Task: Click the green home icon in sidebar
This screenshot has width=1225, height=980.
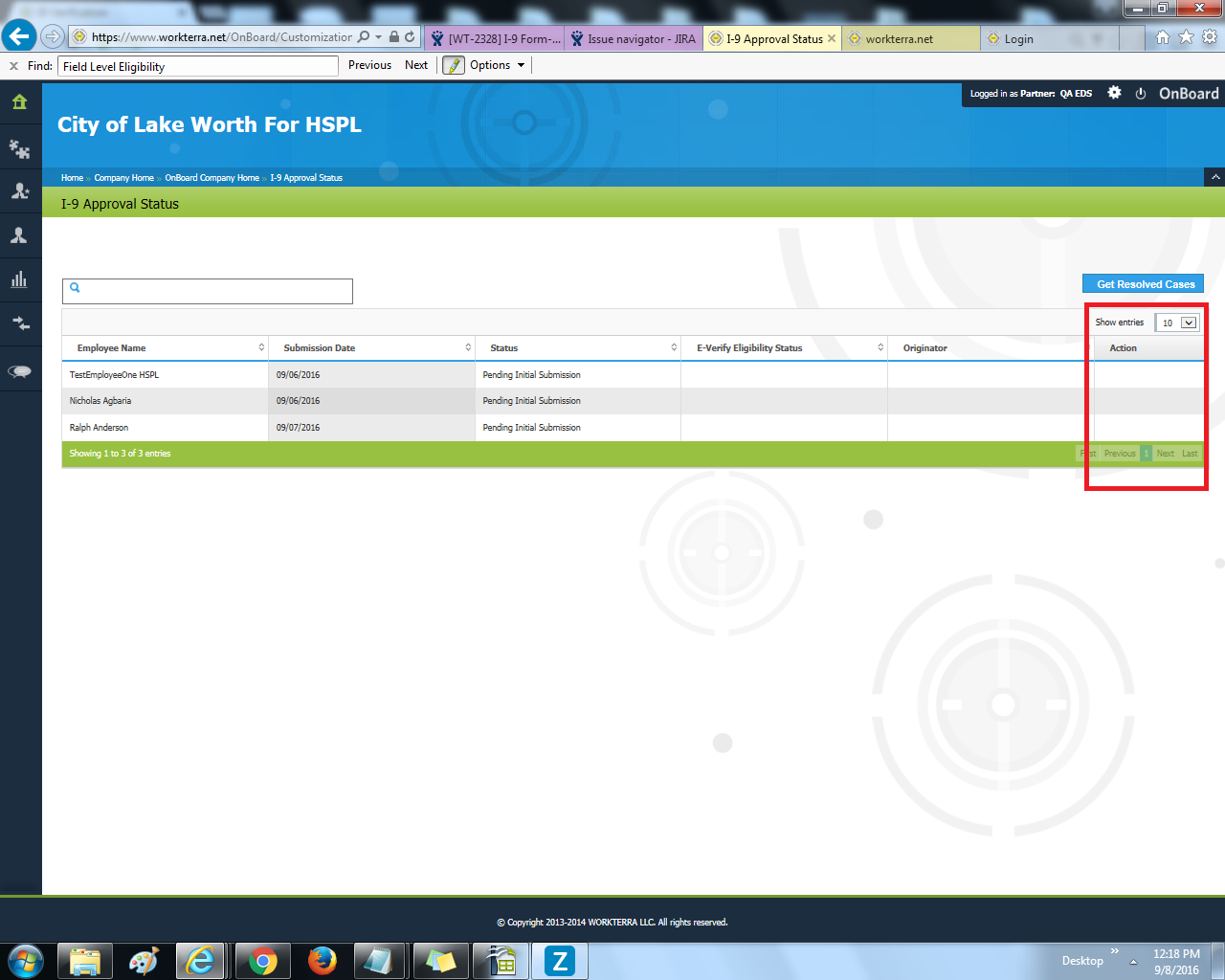Action: (20, 102)
